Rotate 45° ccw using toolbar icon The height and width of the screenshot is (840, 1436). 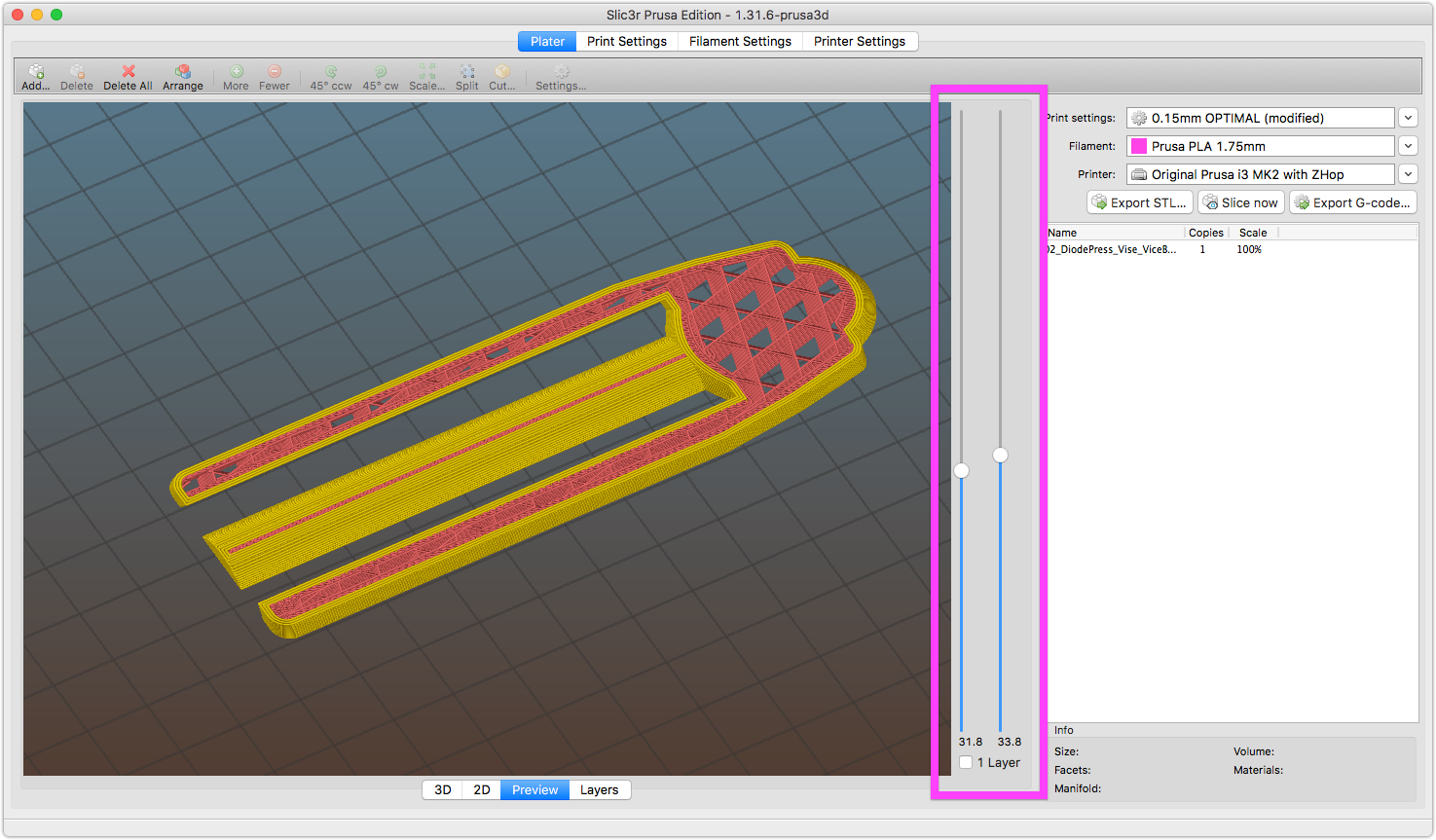point(331,72)
